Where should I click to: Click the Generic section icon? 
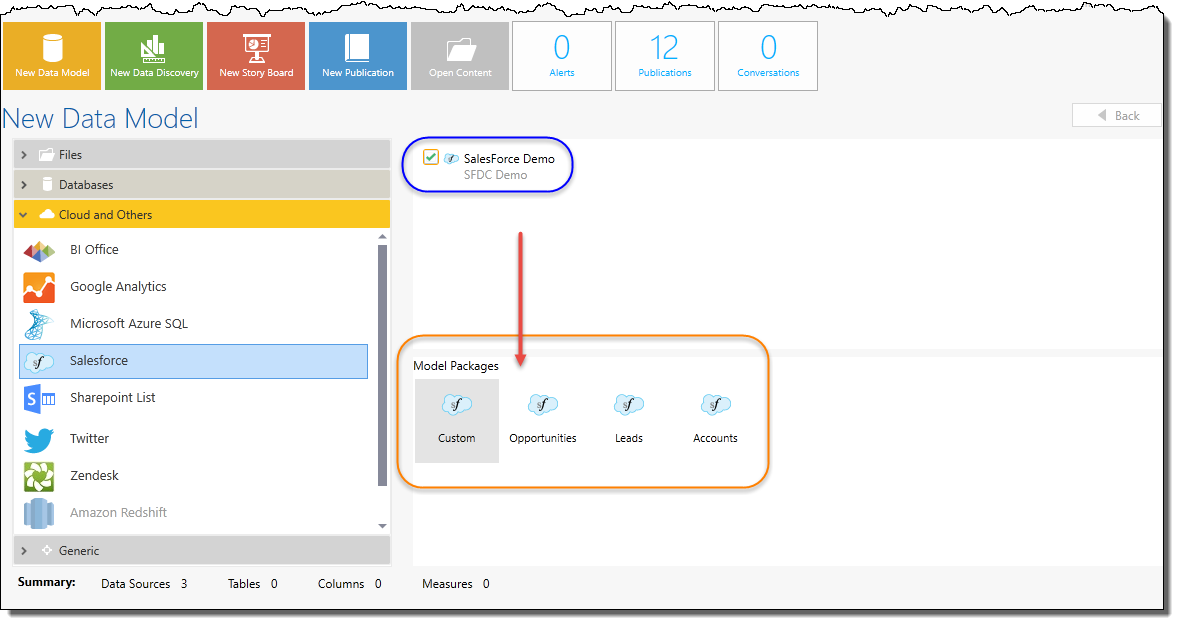tap(47, 551)
